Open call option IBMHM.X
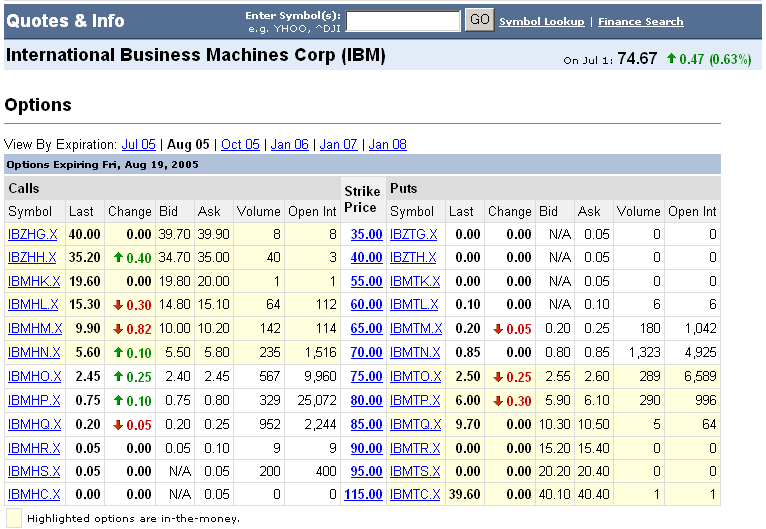The width and height of the screenshot is (766, 529). coord(35,328)
